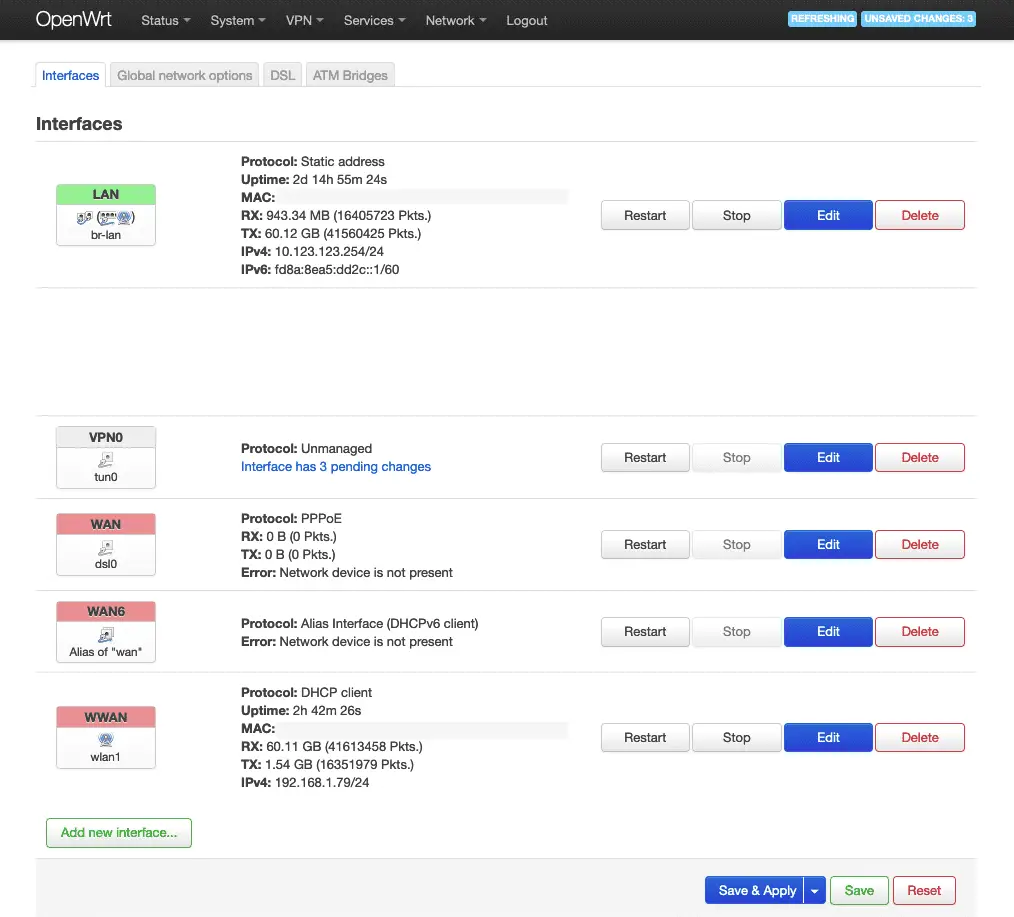Click the UNSAVED CHANGES: 3 badge
This screenshot has height=917, width=1014.
(918, 18)
